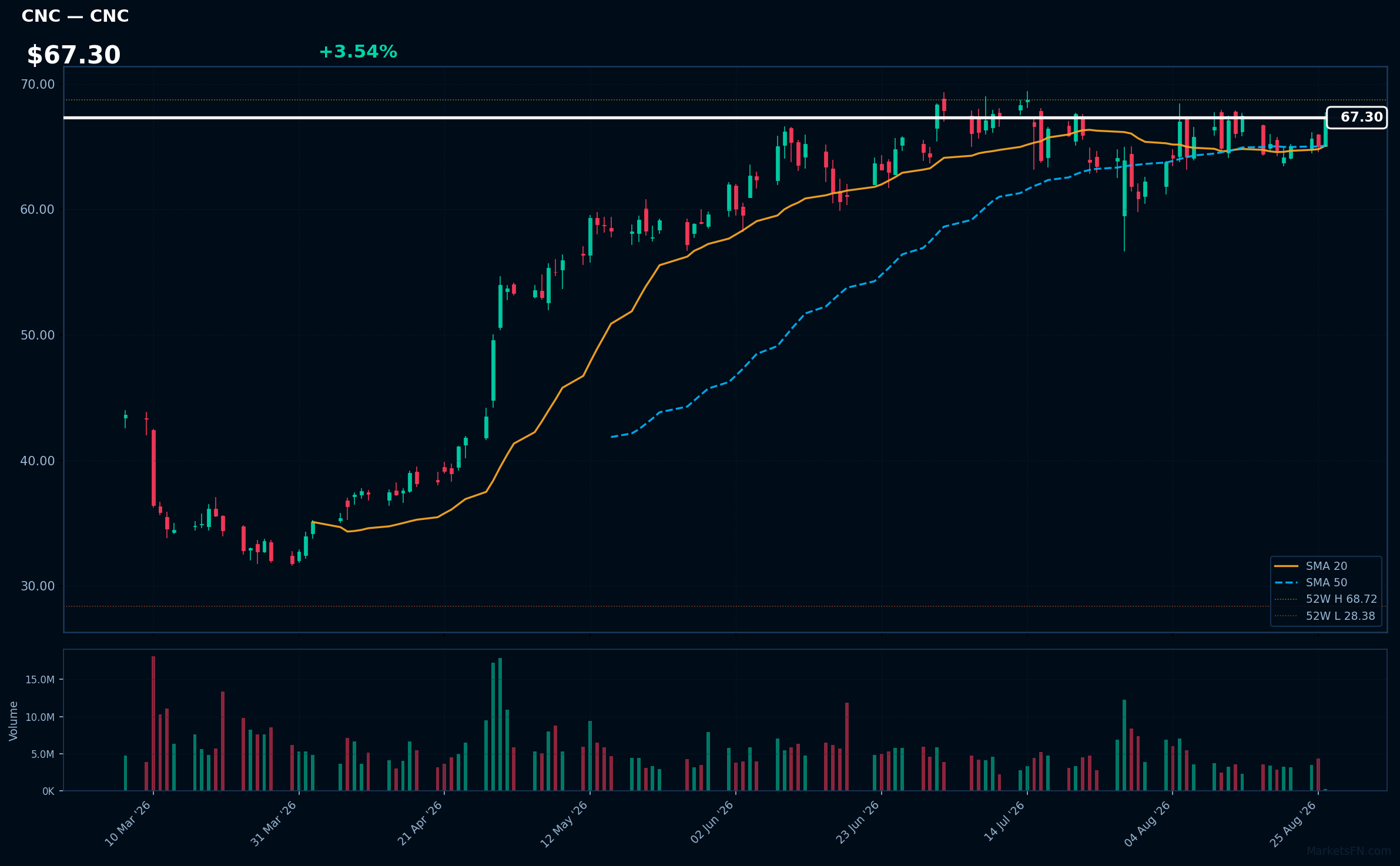Click the $67.30 current price header
The width and height of the screenshot is (1400, 866).
pyautogui.click(x=73, y=55)
